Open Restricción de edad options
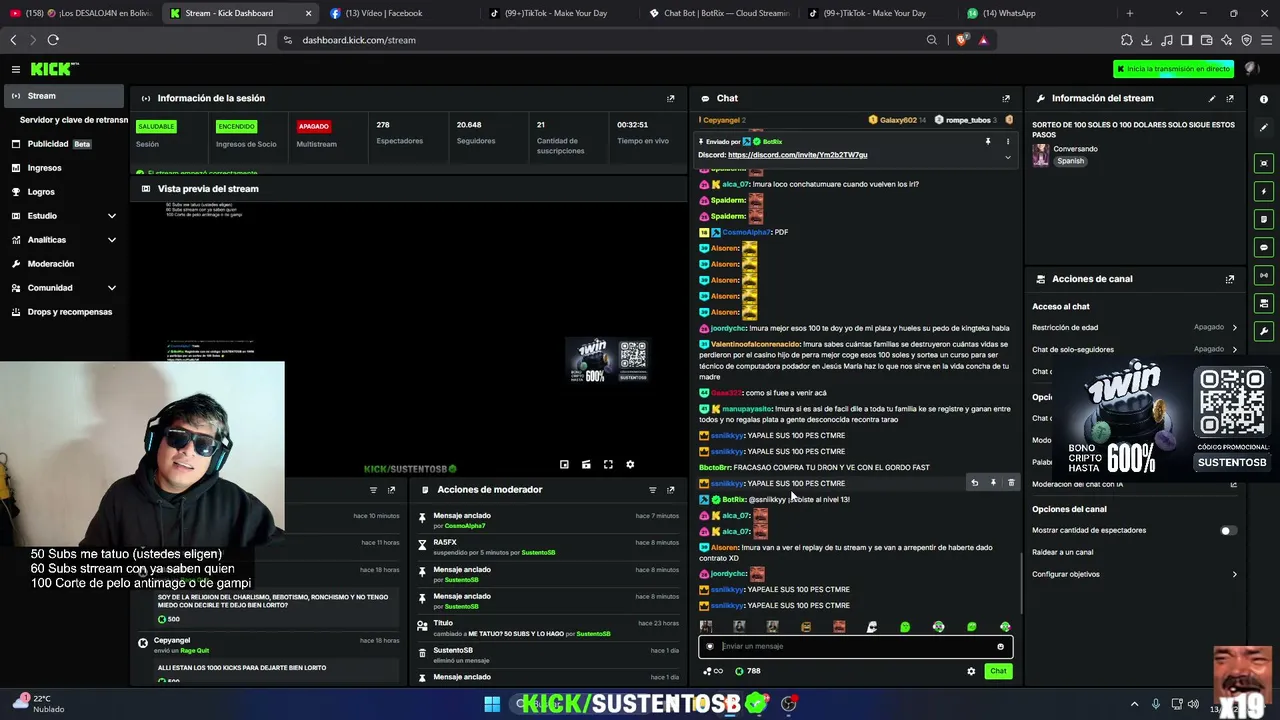 point(1135,327)
